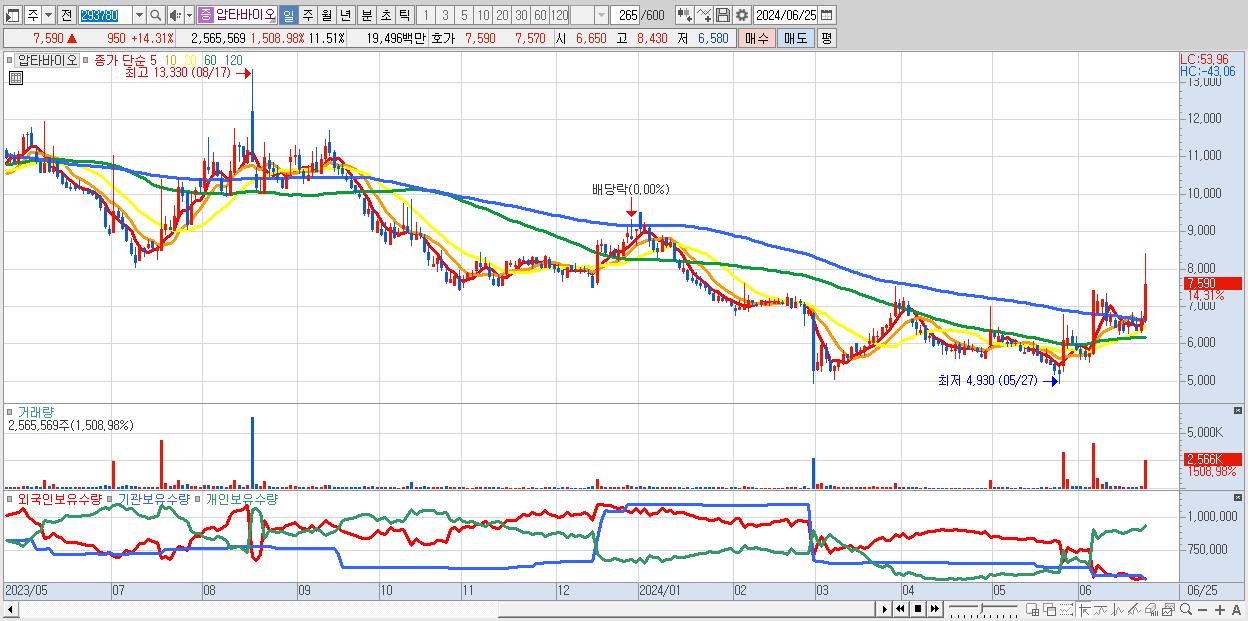Click the add indicator candlestick icon
Viewport: 1248px width, 621px height.
coord(685,15)
